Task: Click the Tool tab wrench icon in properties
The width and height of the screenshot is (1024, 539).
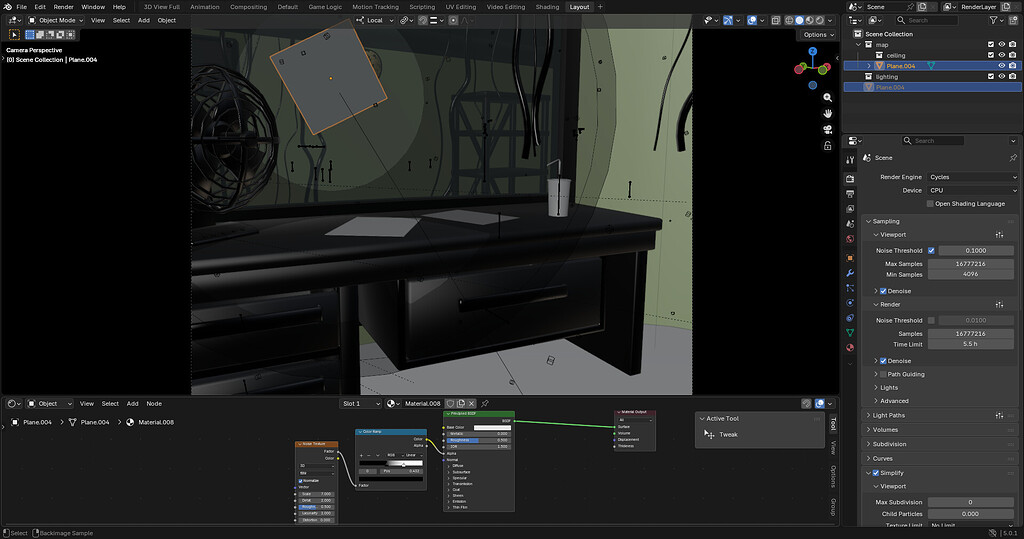Action: (x=850, y=159)
